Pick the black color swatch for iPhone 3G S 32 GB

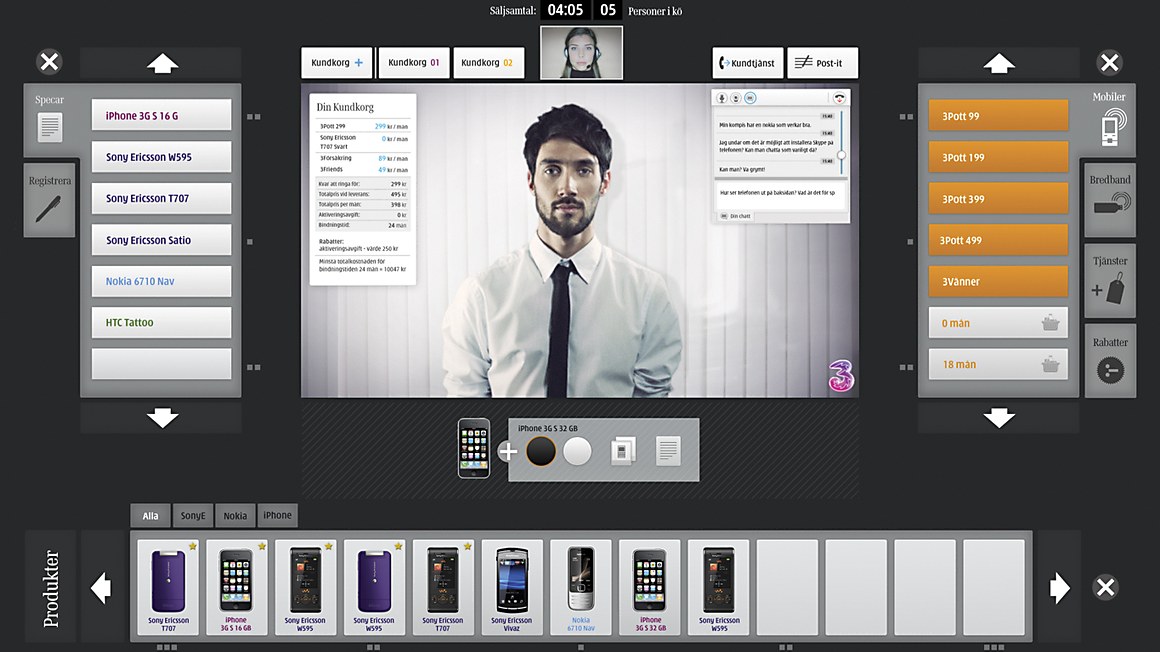click(x=541, y=451)
